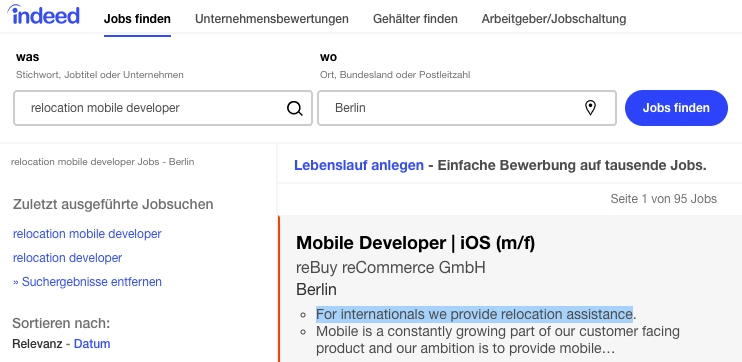
Task: Click the Berlin location input field
Action: click(x=467, y=108)
